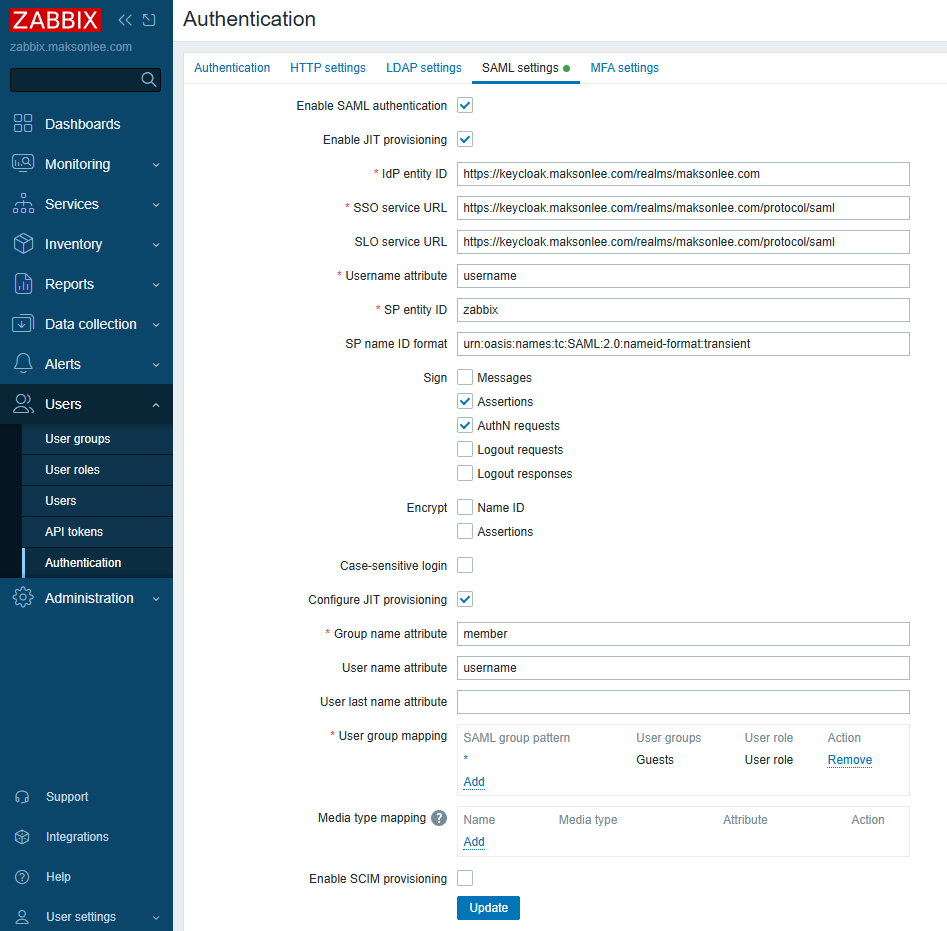Click the empty User last name attribute field

tap(683, 702)
